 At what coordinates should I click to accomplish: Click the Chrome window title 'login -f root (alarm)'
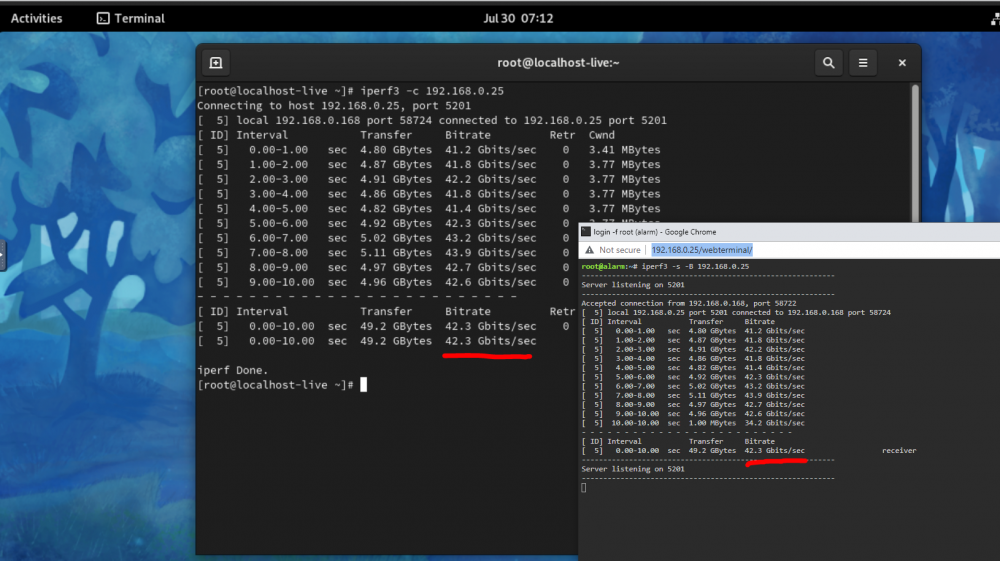click(x=654, y=232)
